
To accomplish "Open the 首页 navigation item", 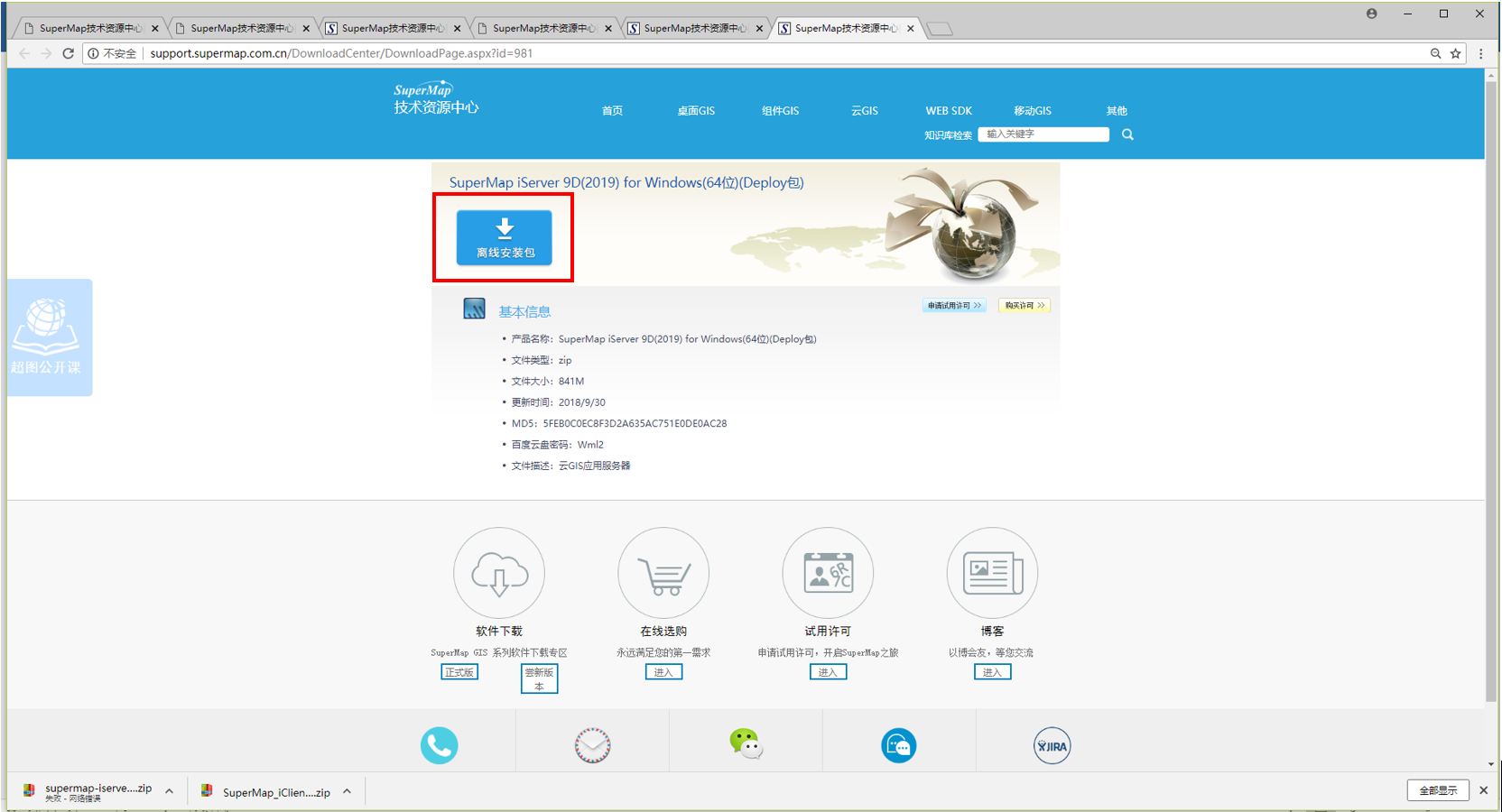I will (612, 111).
